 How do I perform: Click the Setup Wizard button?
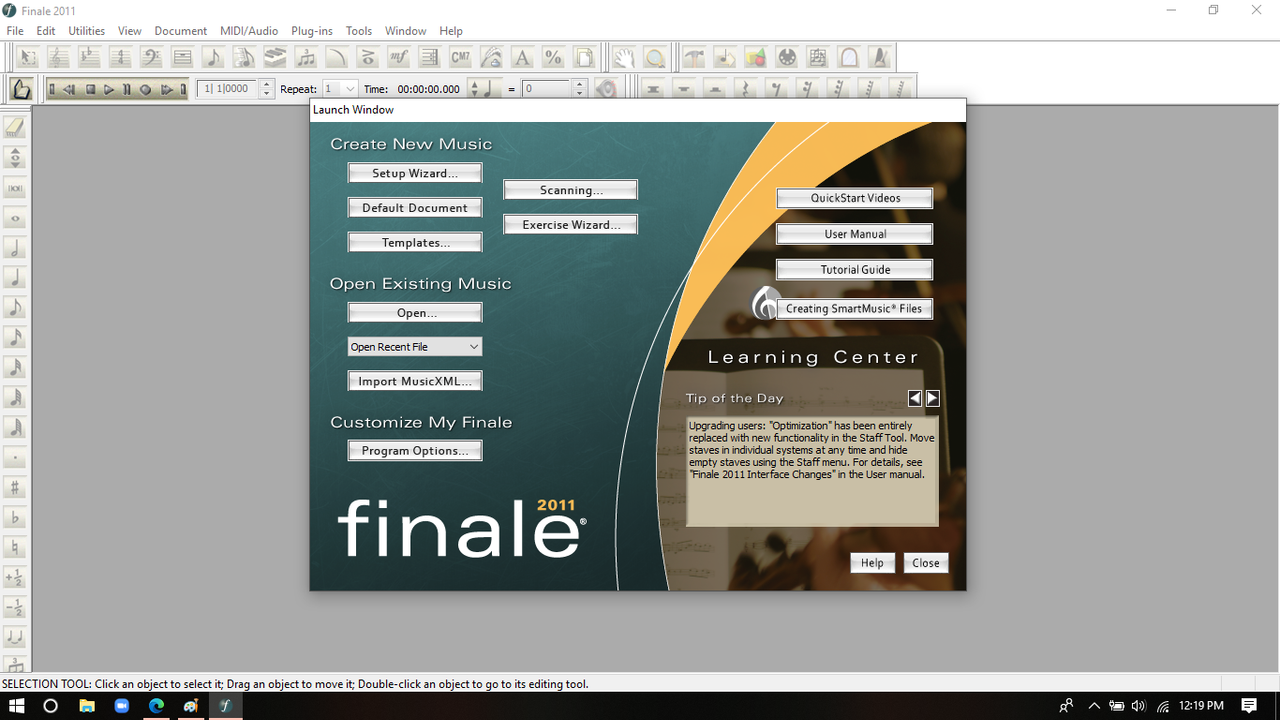coord(415,173)
